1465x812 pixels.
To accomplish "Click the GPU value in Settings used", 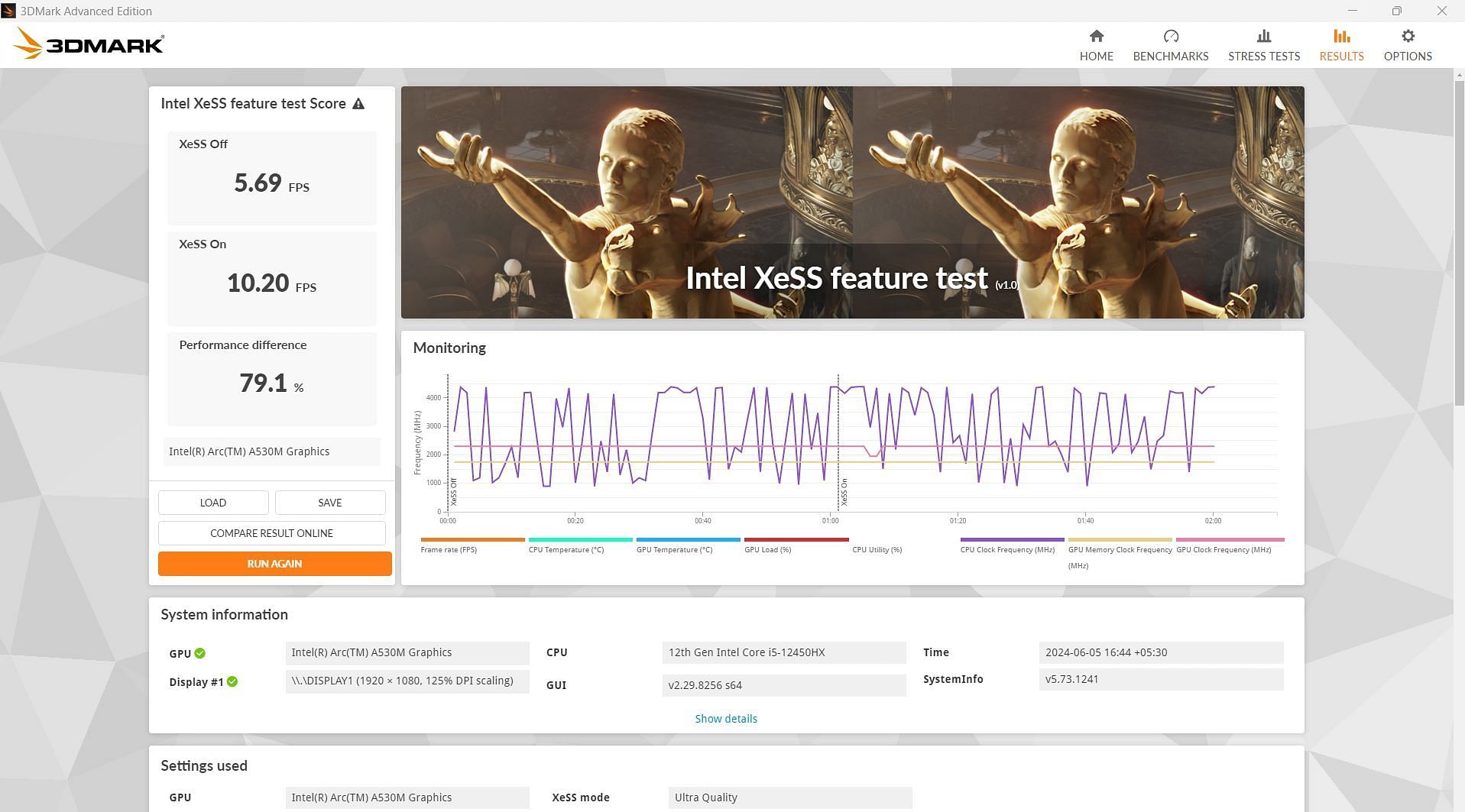I will point(407,797).
